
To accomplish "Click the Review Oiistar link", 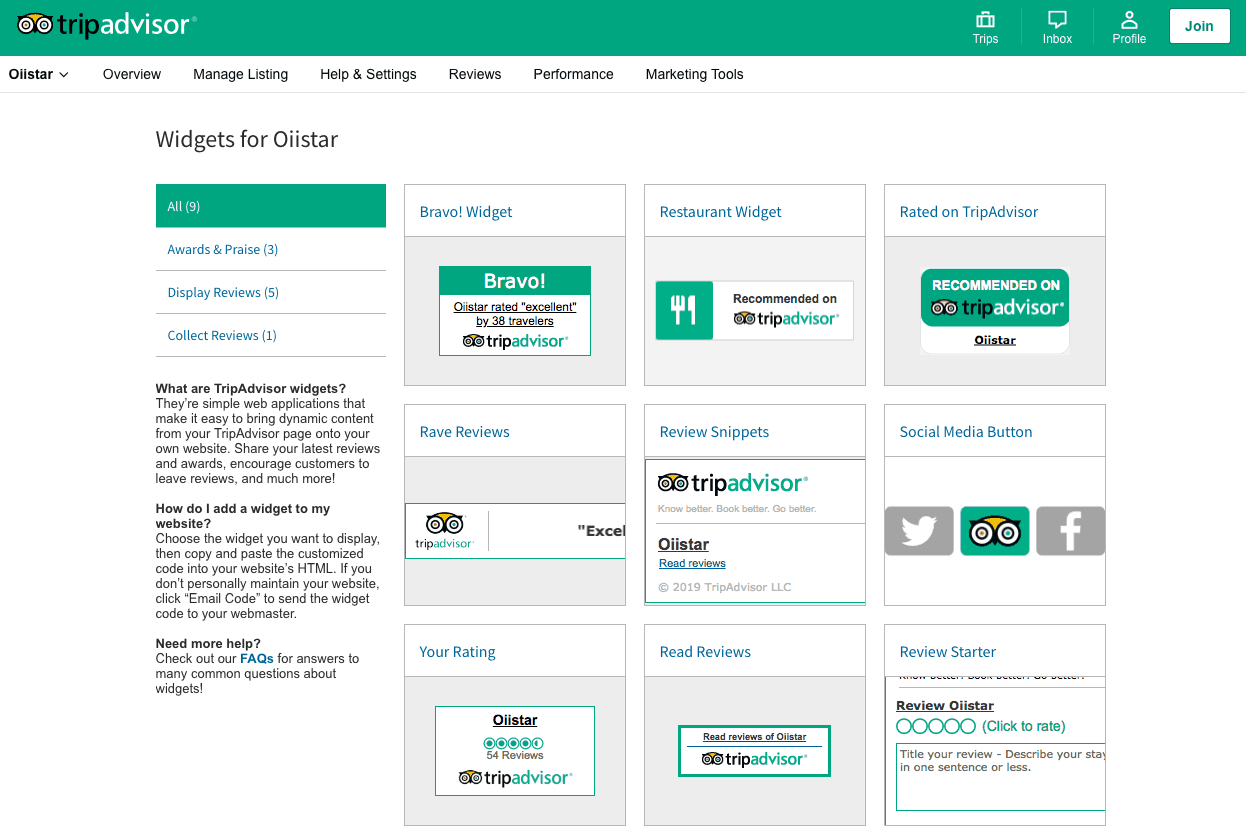I will tap(945, 705).
